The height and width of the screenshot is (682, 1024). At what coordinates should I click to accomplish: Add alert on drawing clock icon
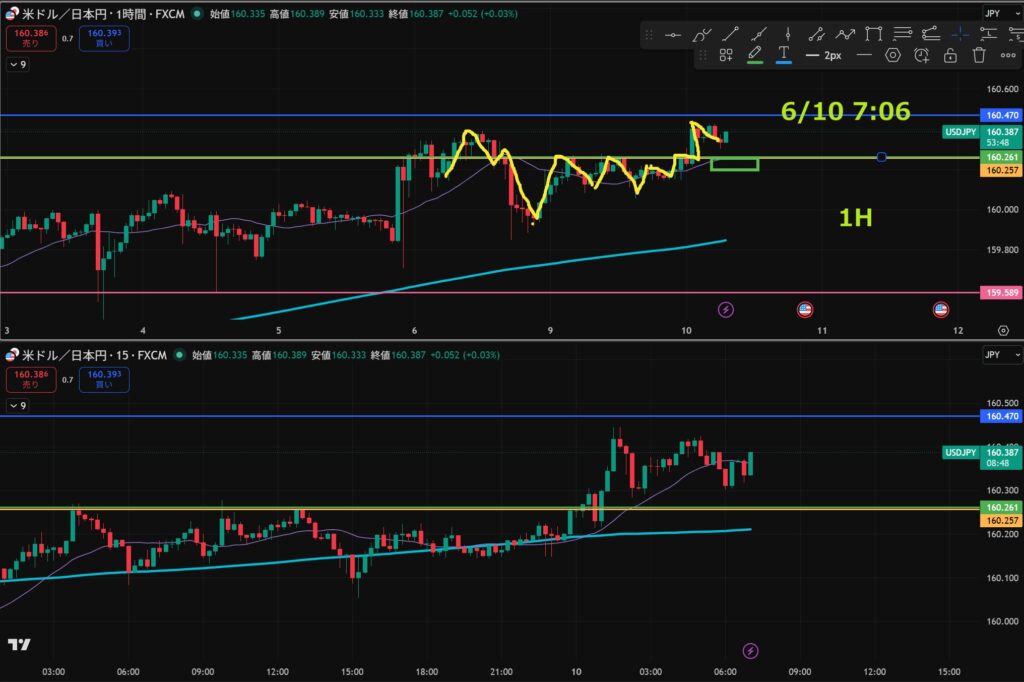click(921, 56)
